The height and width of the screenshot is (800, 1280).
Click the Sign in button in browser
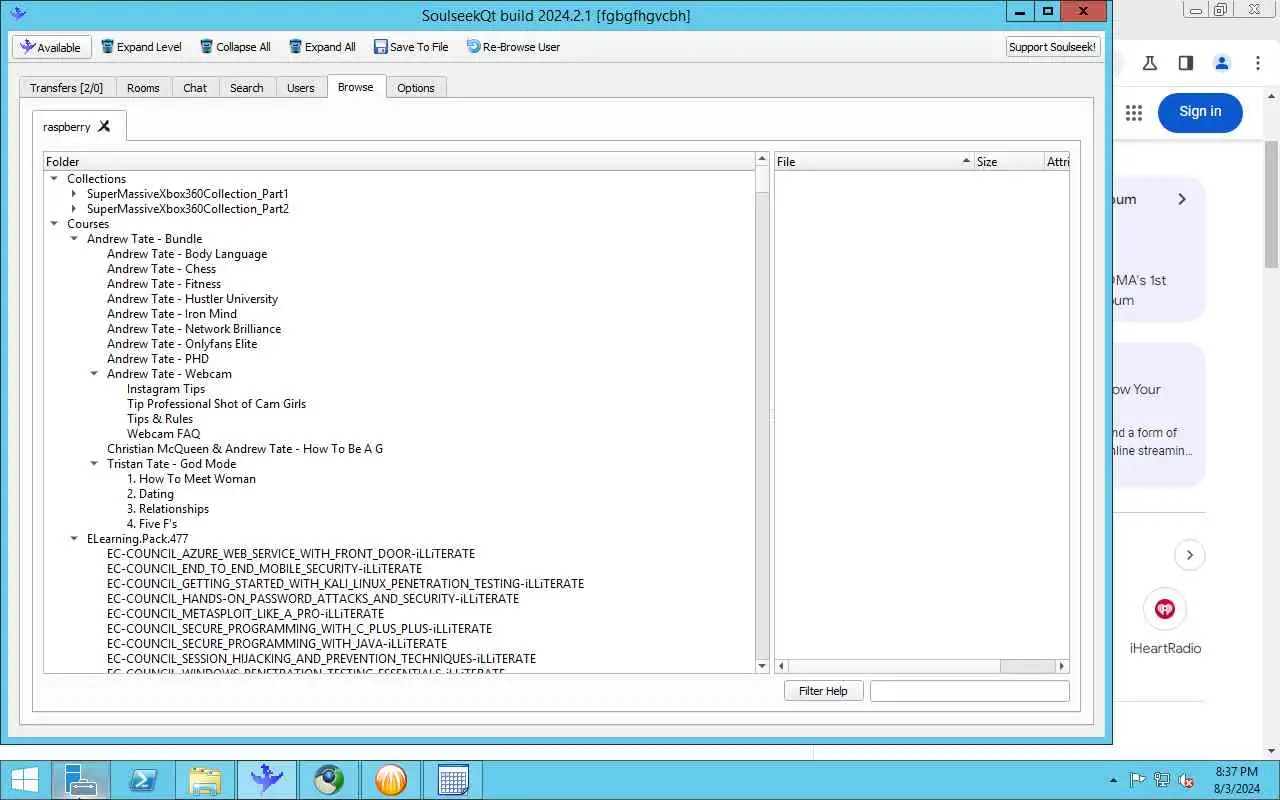coord(1200,112)
